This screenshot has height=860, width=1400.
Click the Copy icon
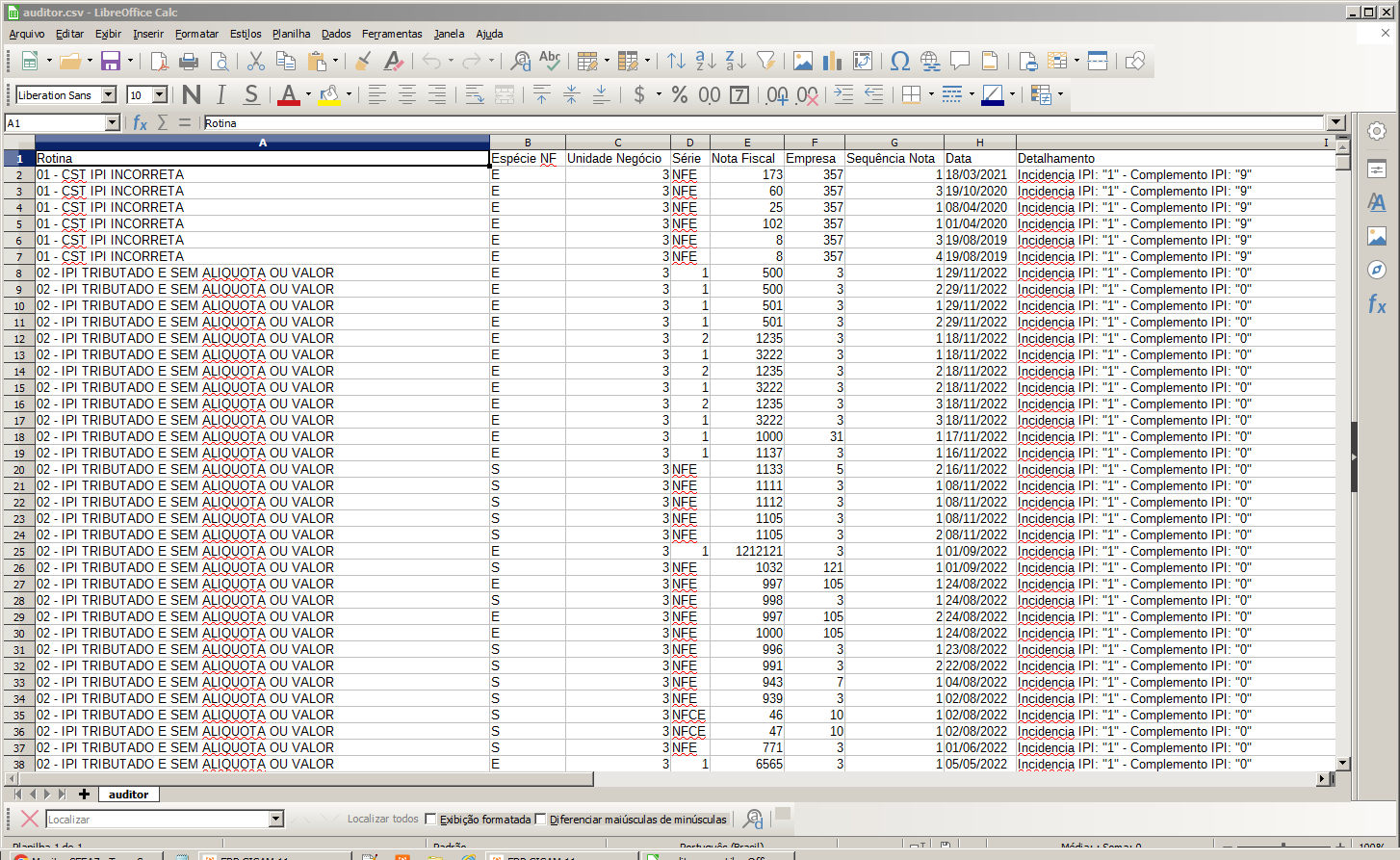coord(286,61)
